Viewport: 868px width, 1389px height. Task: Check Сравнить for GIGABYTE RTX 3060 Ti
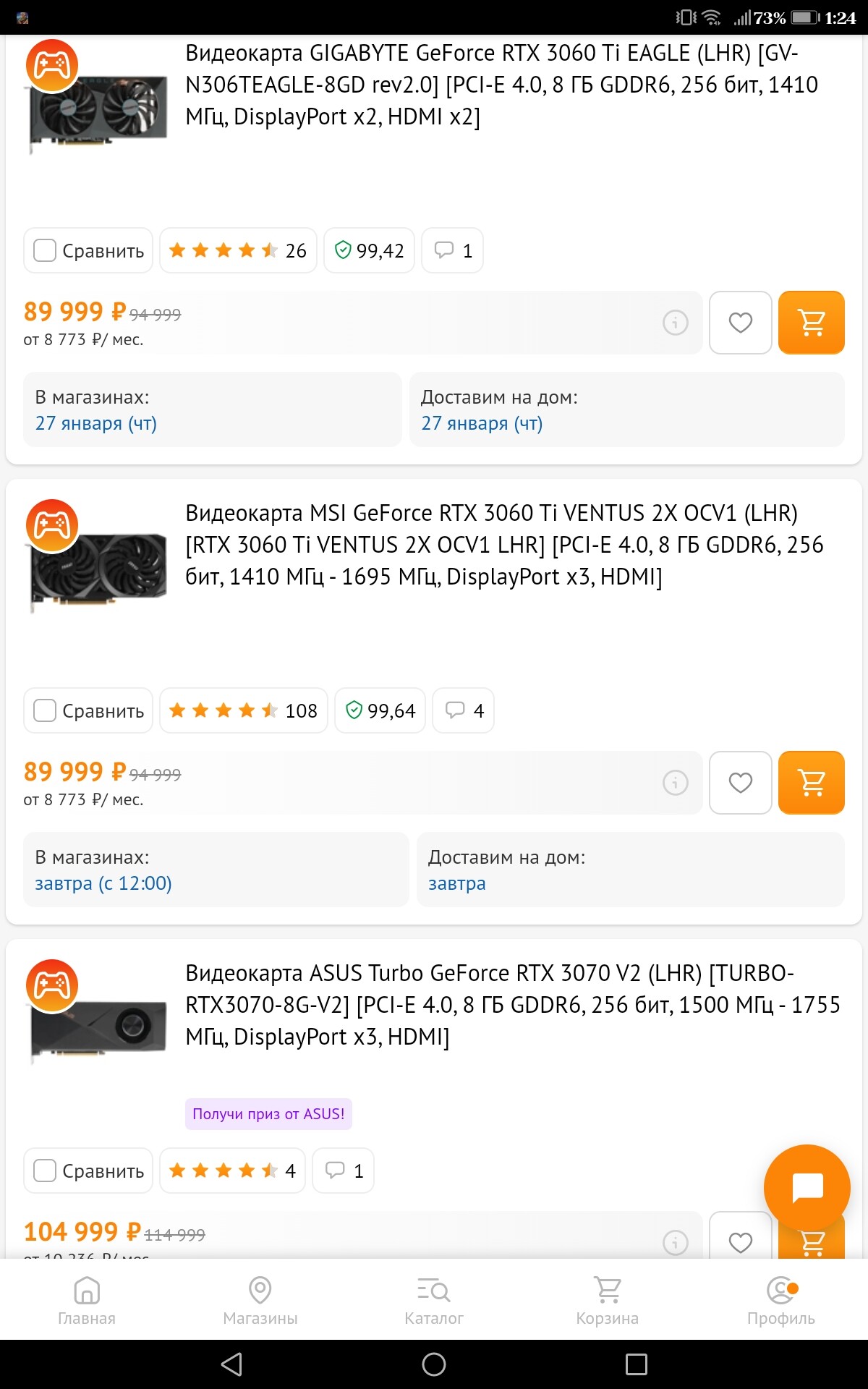click(46, 251)
